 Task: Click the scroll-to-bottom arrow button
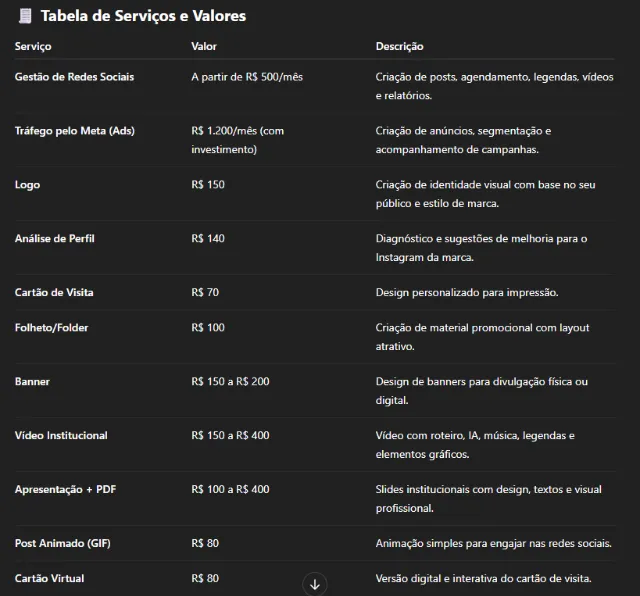click(315, 584)
